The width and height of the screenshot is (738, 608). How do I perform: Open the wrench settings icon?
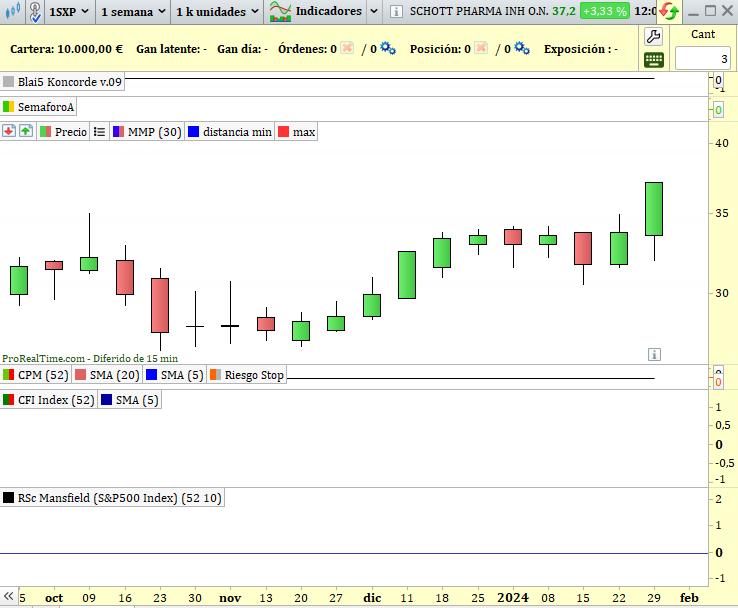[653, 36]
